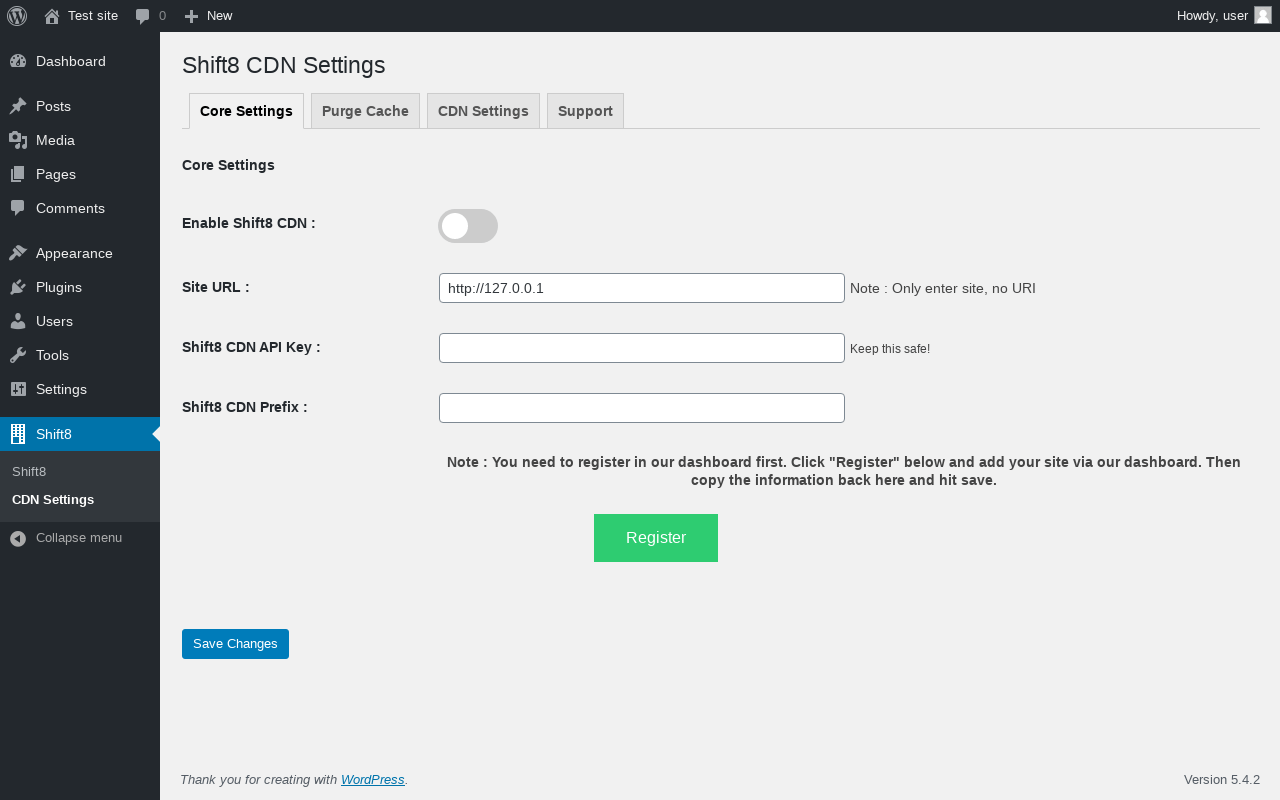Click the user avatar in admin bar
The width and height of the screenshot is (1280, 800).
tap(1263, 15)
